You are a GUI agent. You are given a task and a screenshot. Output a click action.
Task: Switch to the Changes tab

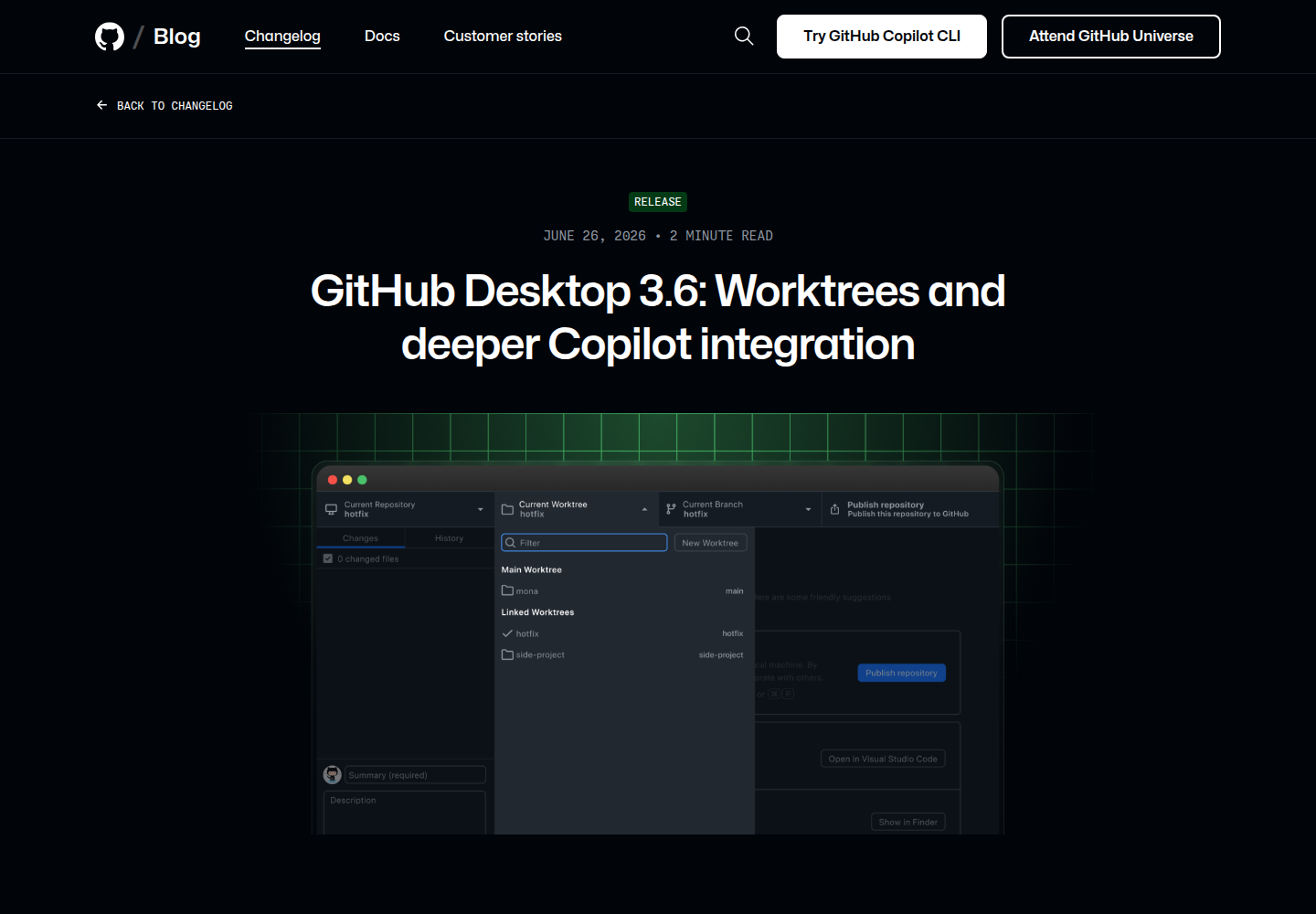point(360,538)
